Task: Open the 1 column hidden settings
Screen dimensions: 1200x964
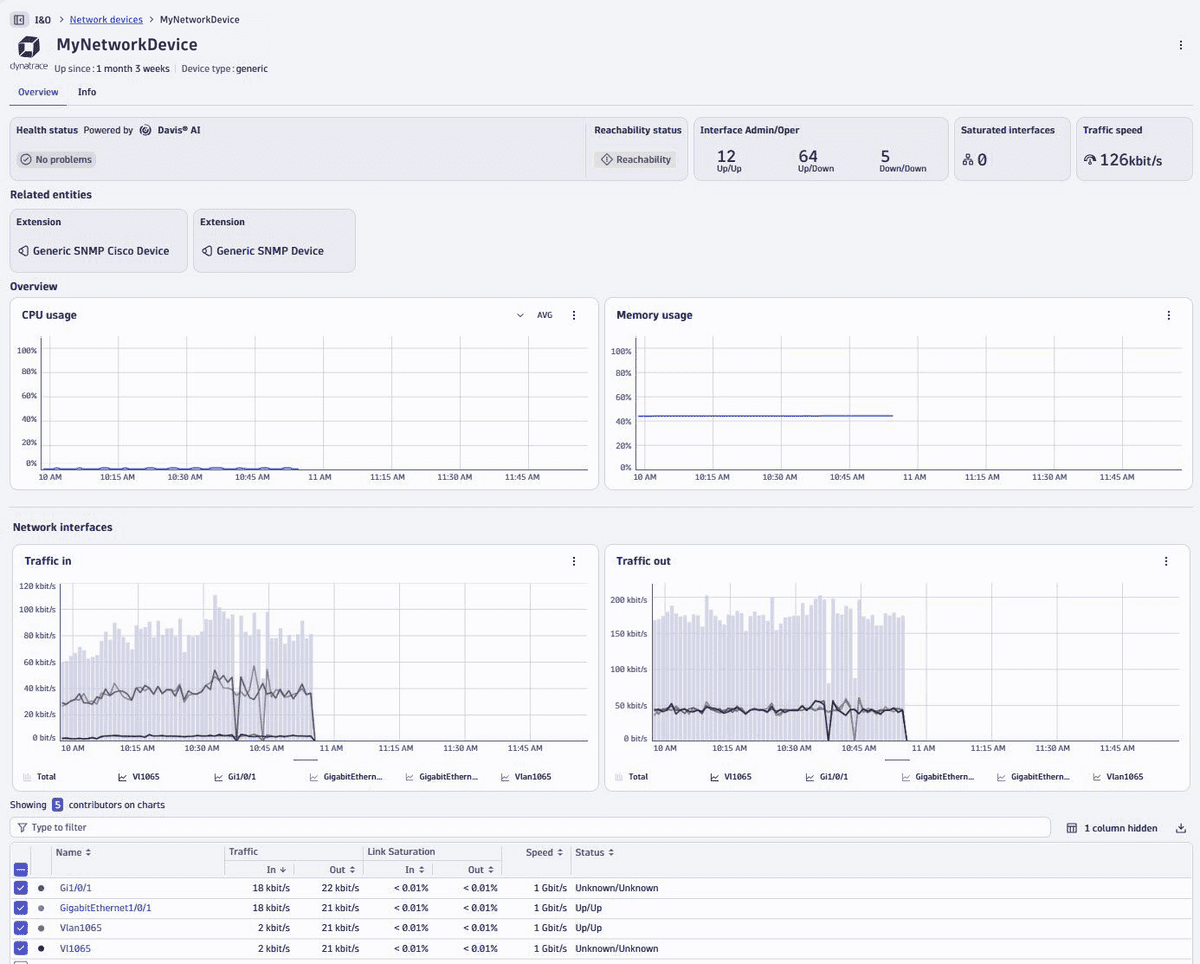Action: click(x=1112, y=828)
